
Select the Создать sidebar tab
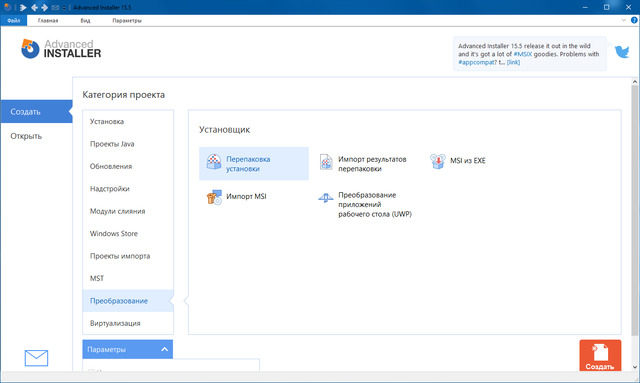36,111
